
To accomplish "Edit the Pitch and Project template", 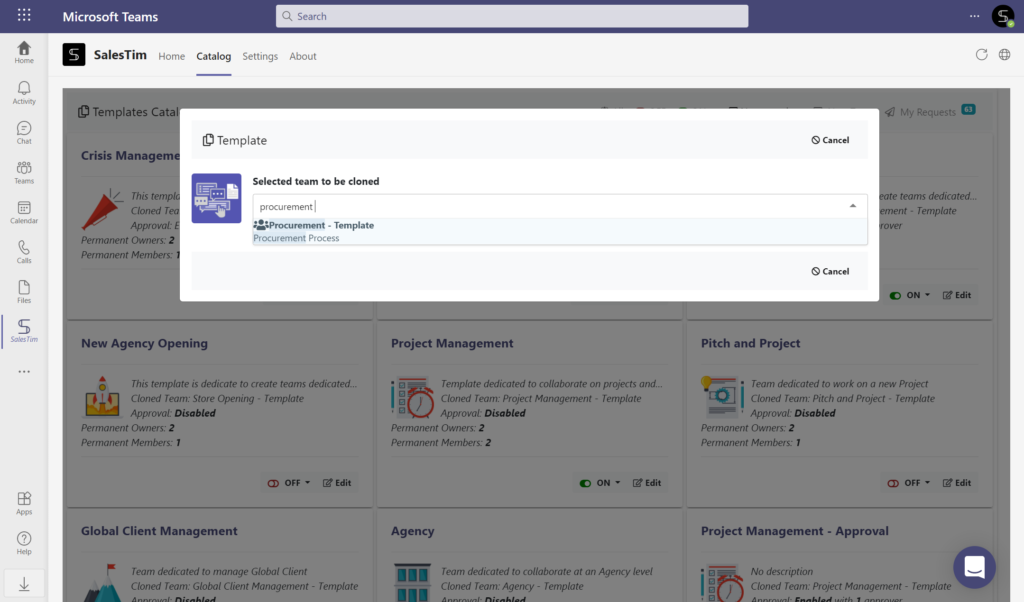I will click(x=957, y=483).
